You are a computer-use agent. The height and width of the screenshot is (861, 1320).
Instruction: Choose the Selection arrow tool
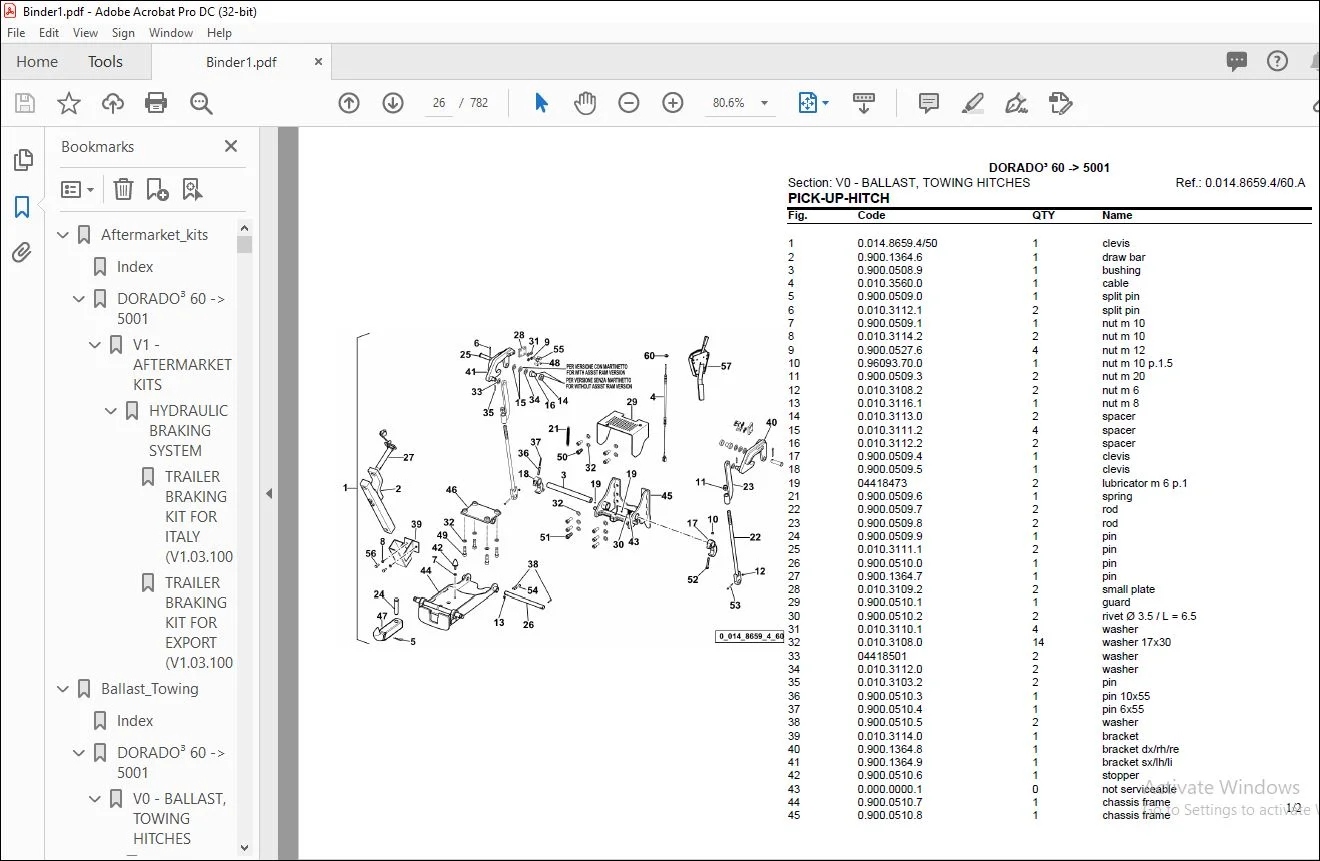[541, 103]
